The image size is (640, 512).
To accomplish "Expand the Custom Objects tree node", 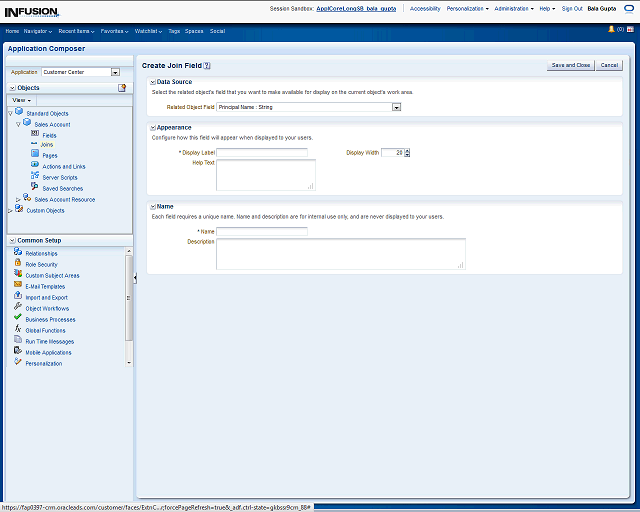I will coord(10,210).
